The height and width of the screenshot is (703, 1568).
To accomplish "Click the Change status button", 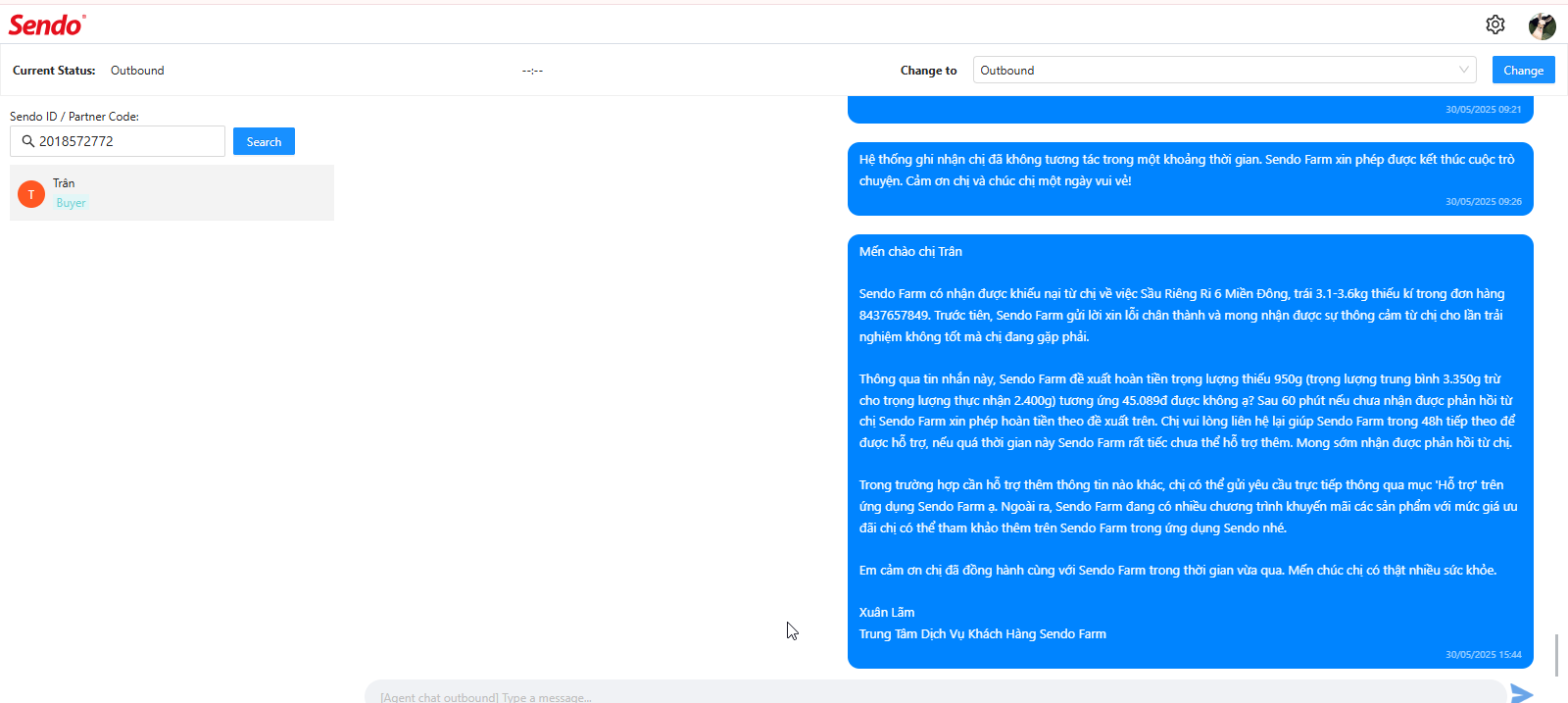I will click(x=1523, y=70).
